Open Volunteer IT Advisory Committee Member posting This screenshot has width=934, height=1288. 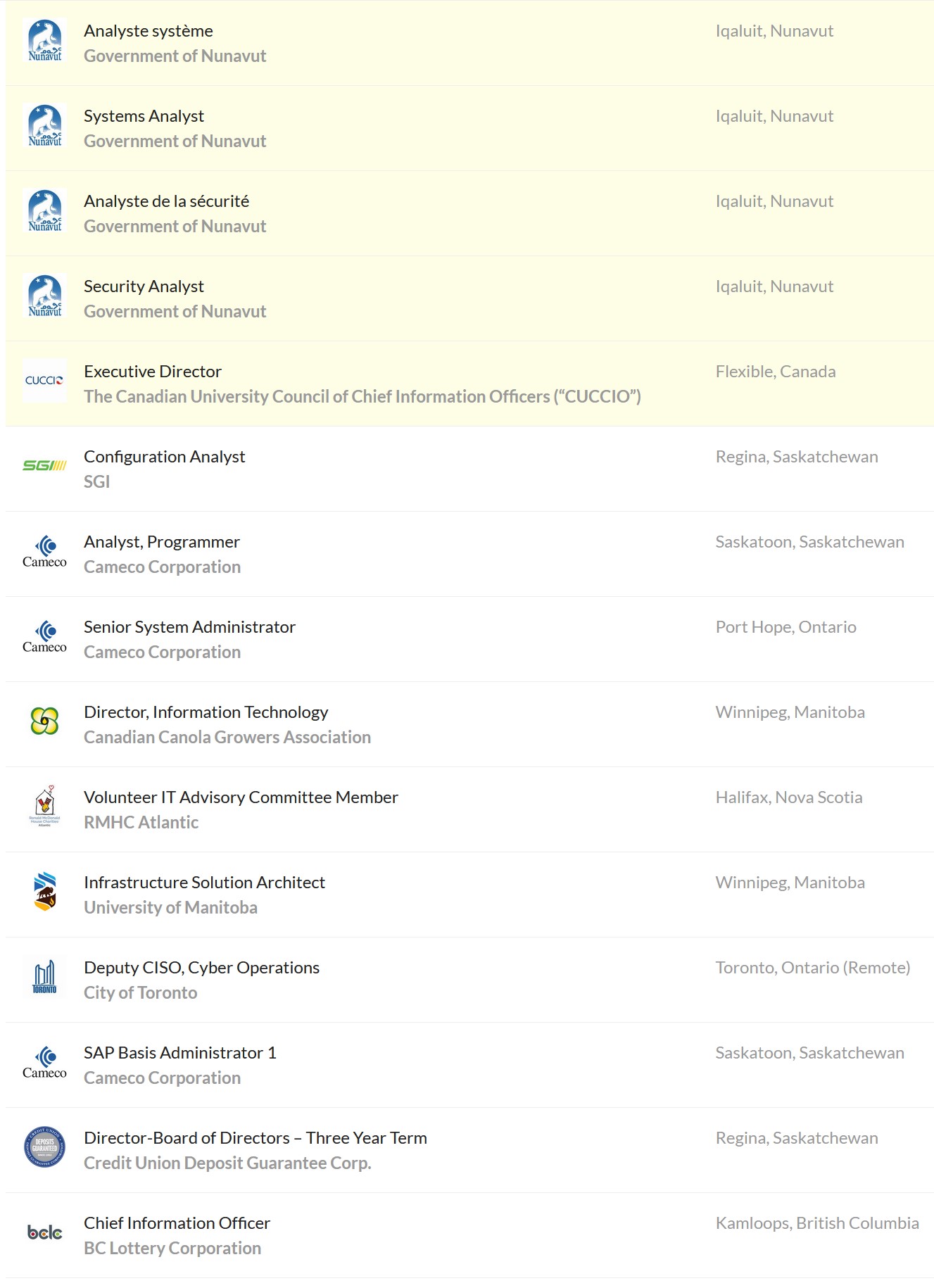click(241, 797)
